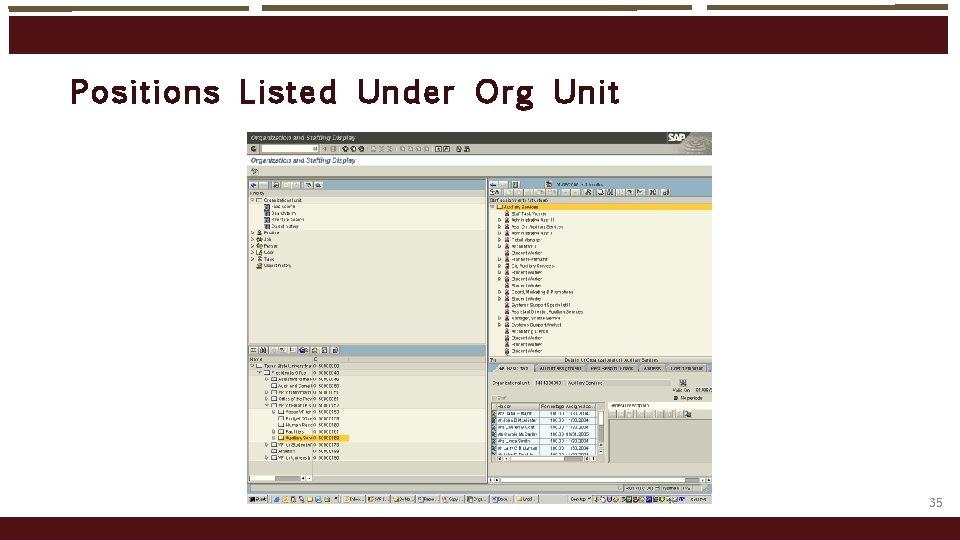Click the Orga... taskbar button

tap(478, 500)
